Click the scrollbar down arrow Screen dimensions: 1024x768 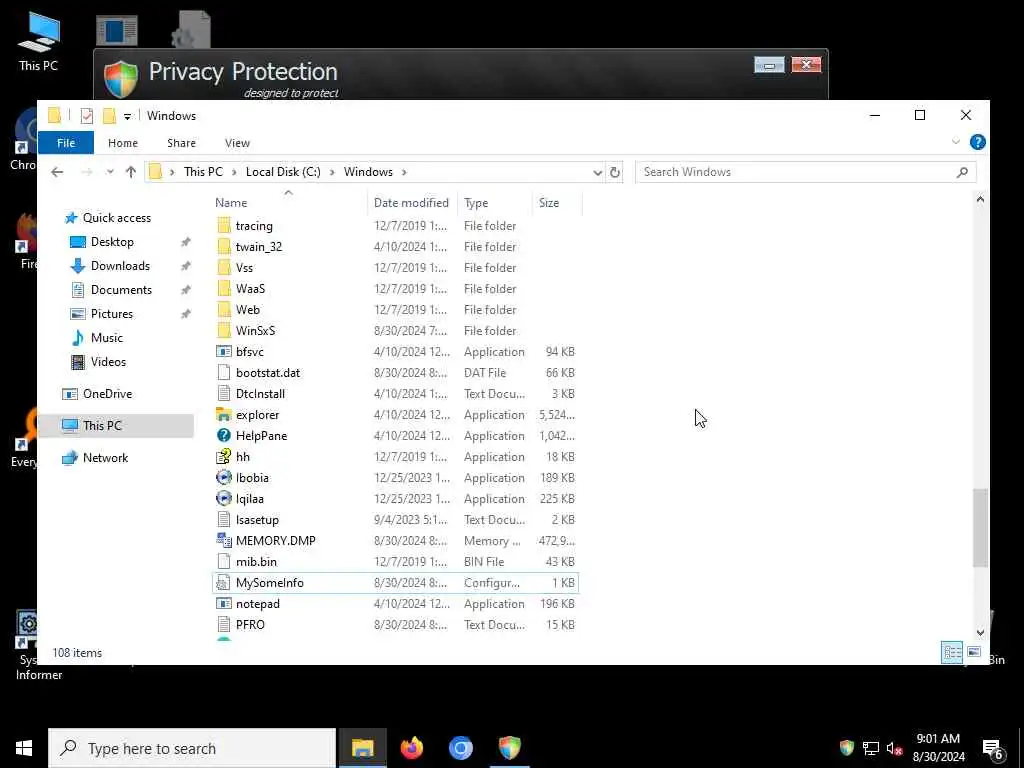coord(980,632)
